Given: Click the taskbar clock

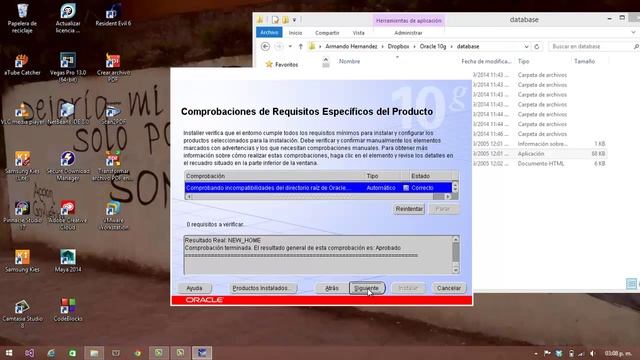Looking at the screenshot, I should (x=618, y=353).
